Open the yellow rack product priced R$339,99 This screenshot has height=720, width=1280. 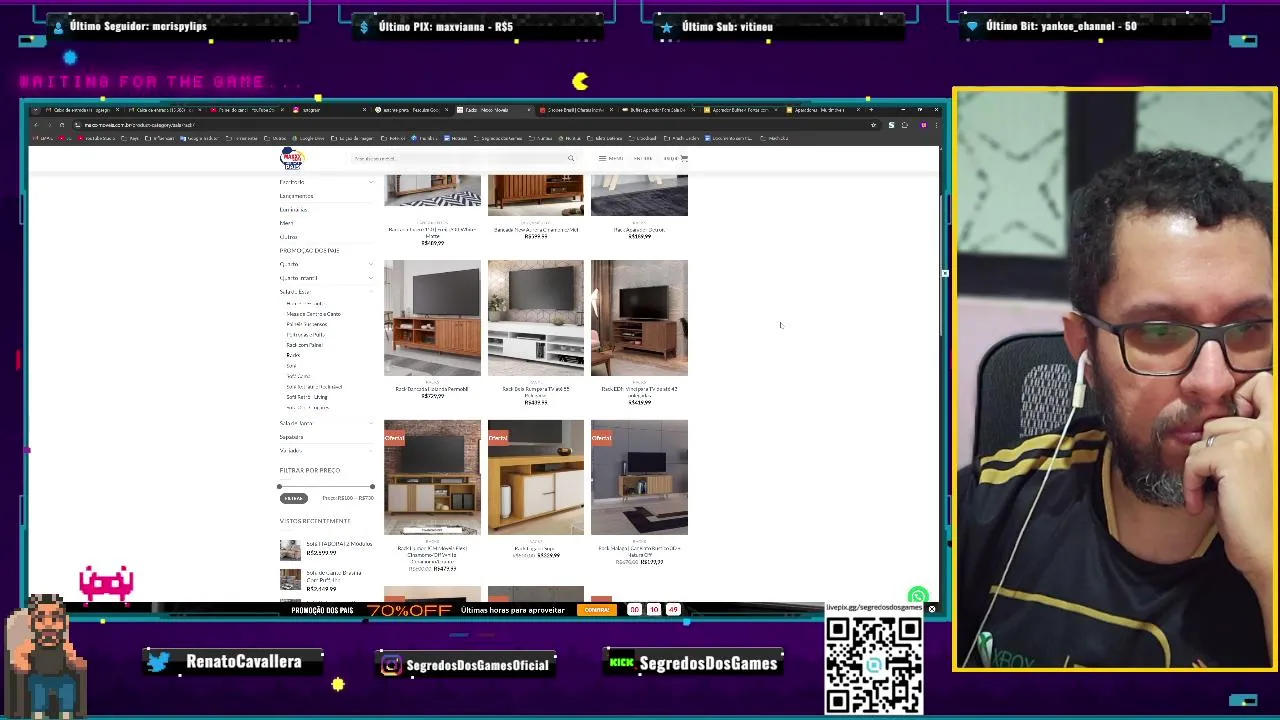point(535,478)
